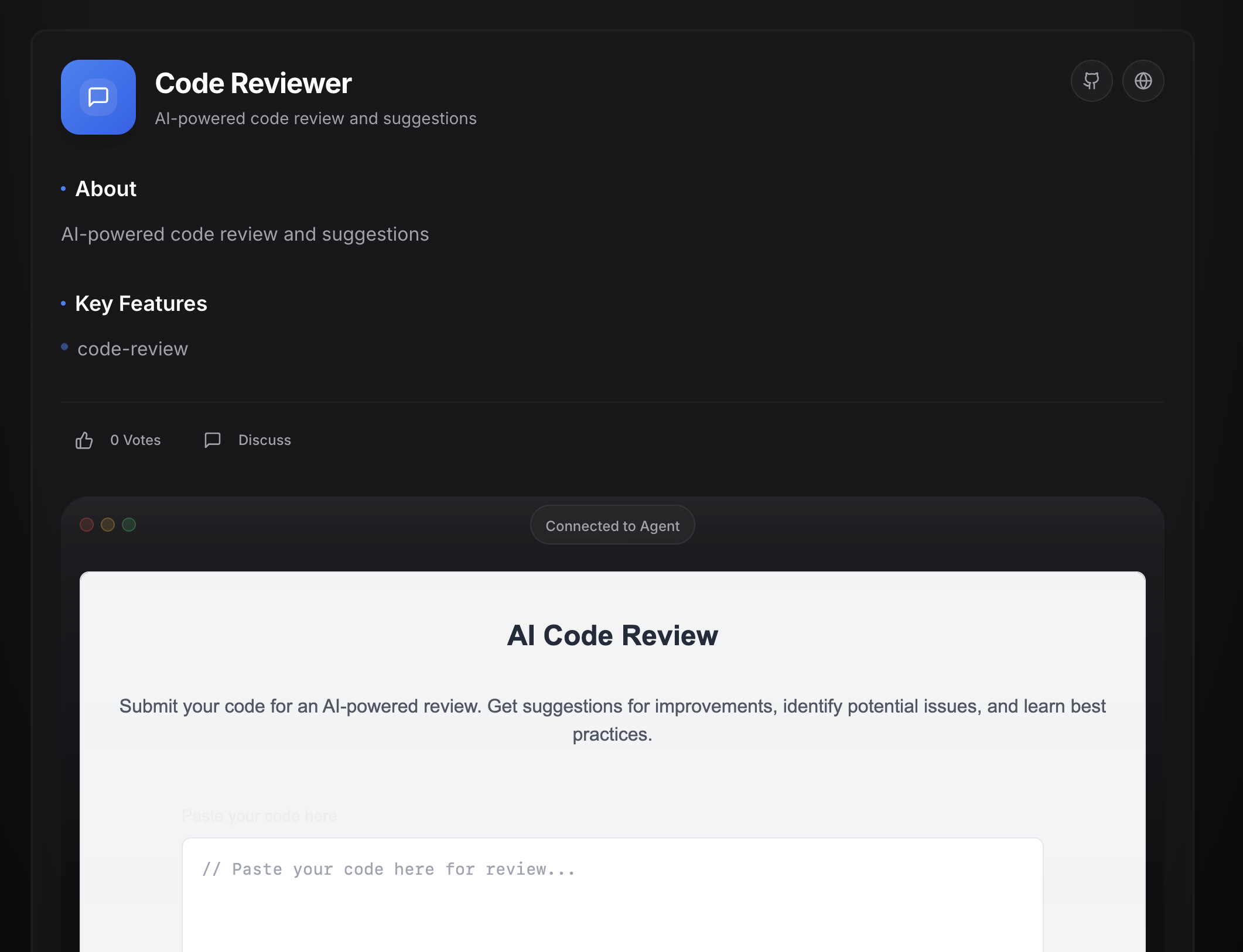Click the blue Code Reviewer app logo
The image size is (1243, 952).
98,97
